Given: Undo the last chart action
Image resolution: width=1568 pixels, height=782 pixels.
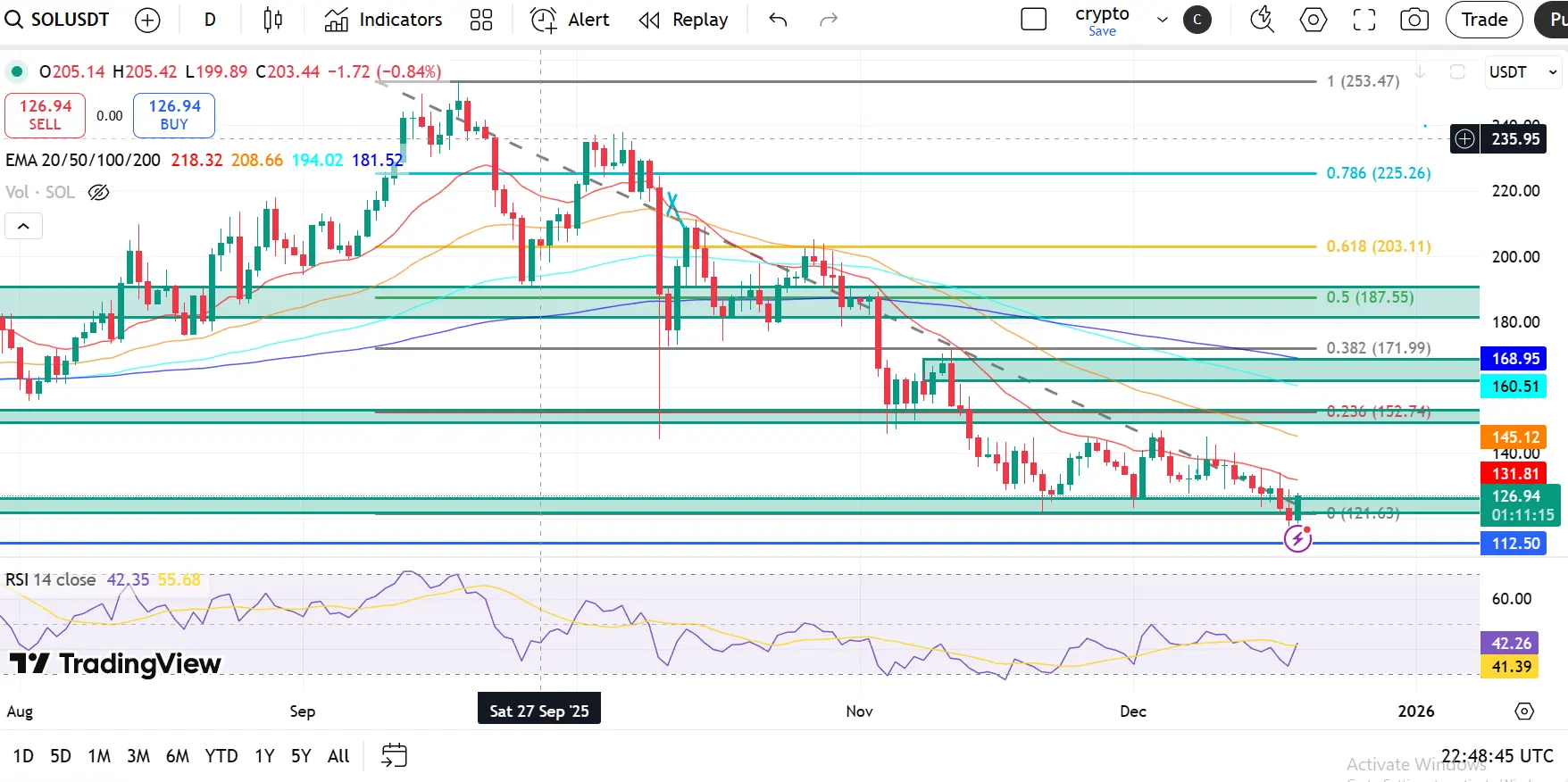Looking at the screenshot, I should [778, 20].
